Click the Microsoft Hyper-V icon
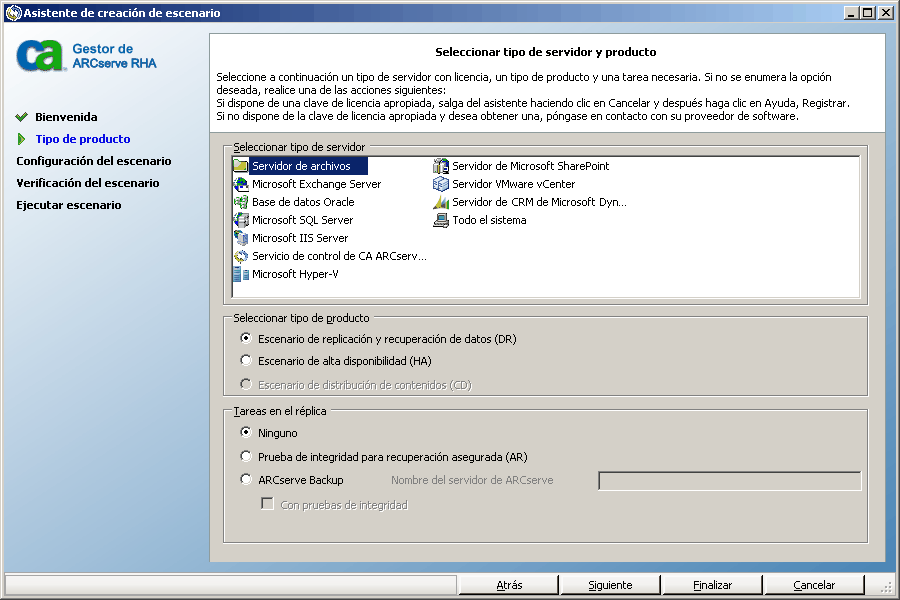Screen dimensions: 900x600 coord(241,274)
